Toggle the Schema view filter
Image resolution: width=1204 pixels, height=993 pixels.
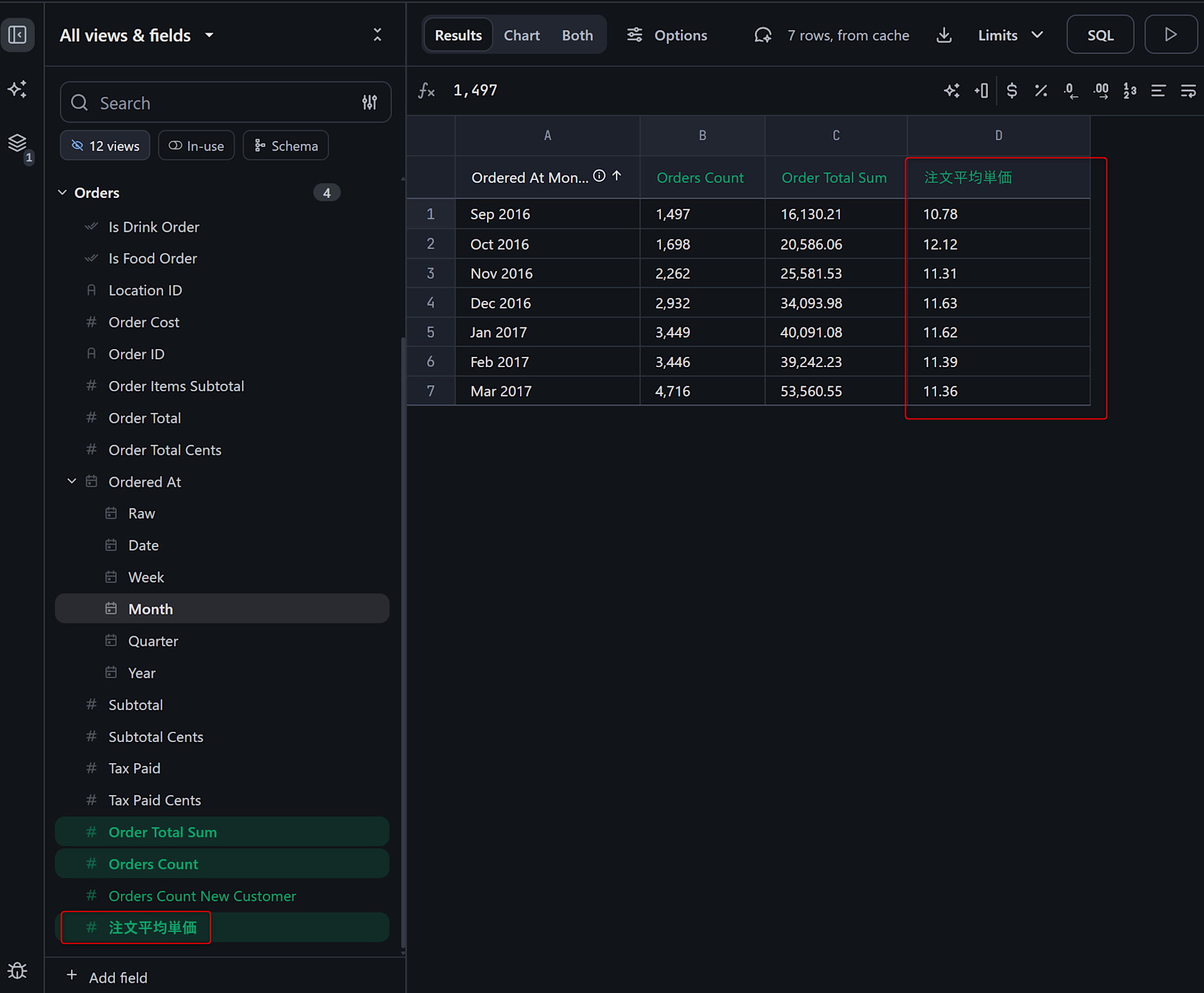pyautogui.click(x=286, y=146)
